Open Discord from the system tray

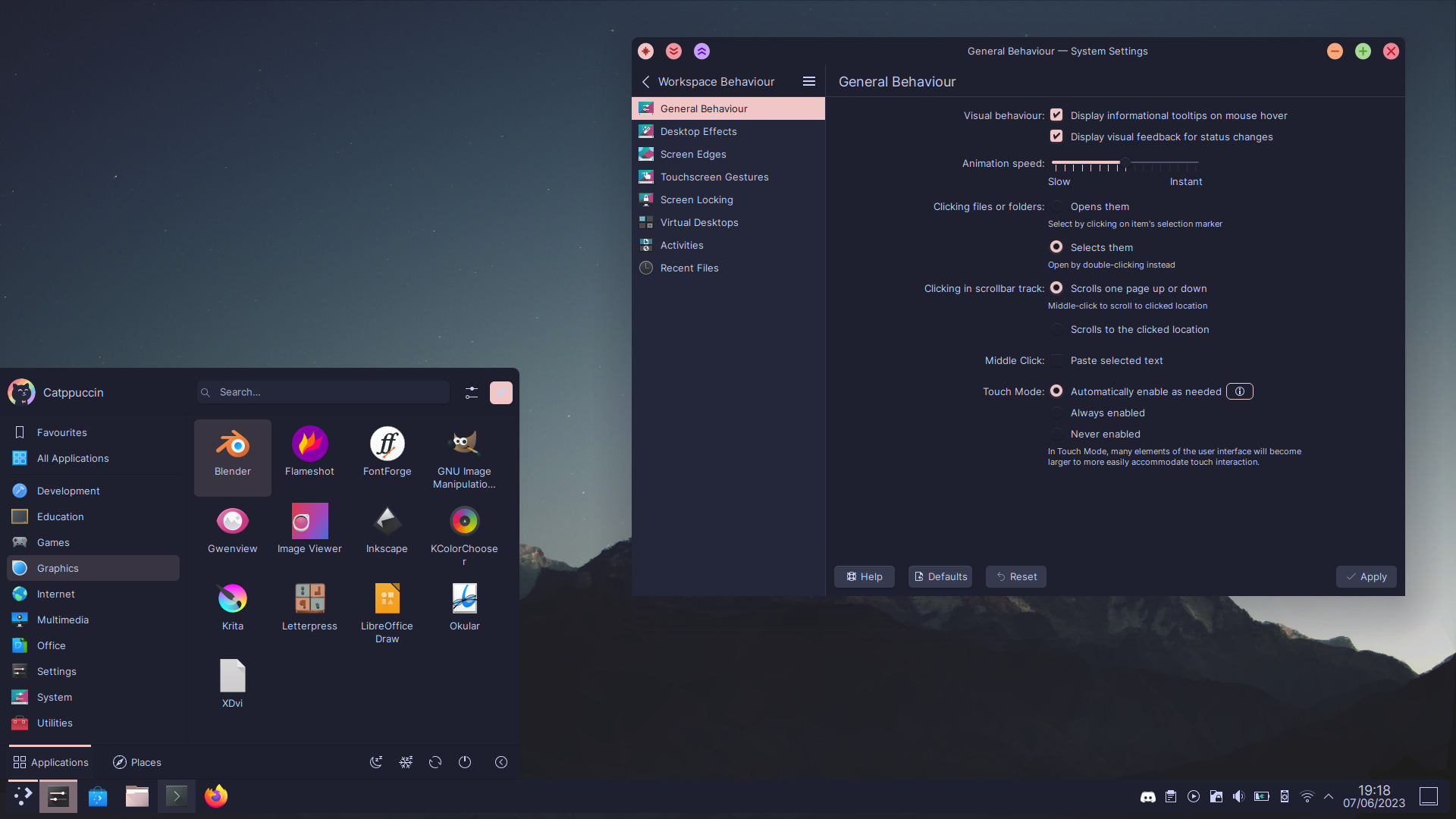click(x=1148, y=797)
